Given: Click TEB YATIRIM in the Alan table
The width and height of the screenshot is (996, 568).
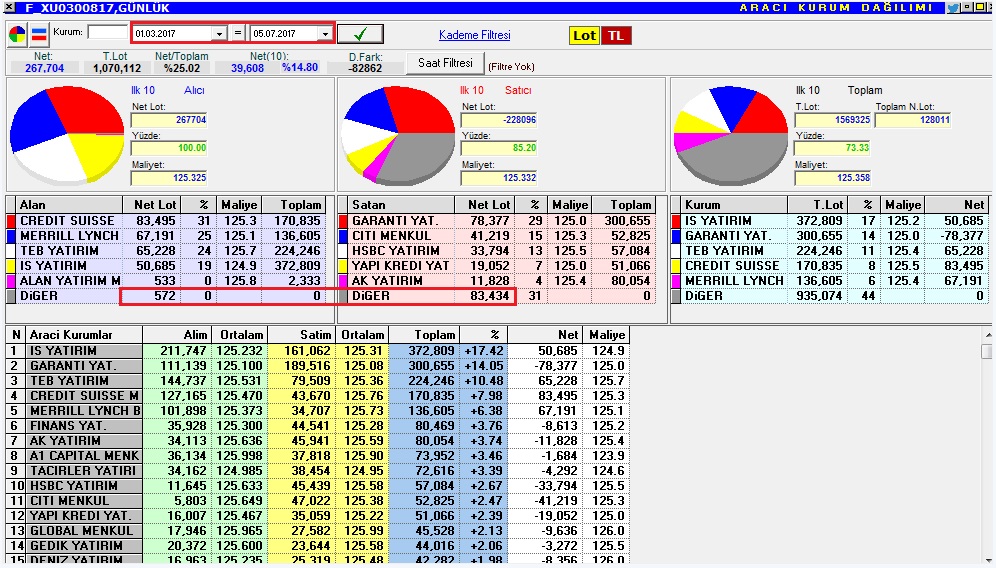Looking at the screenshot, I should (59, 251).
